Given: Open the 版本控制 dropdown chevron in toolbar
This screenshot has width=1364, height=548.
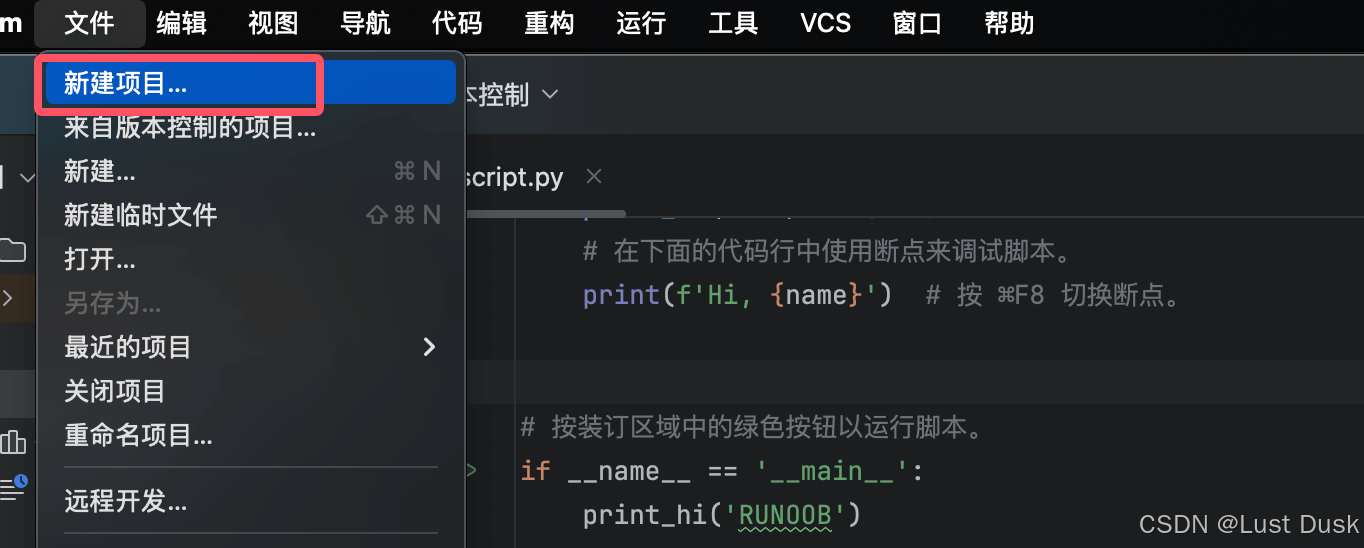Looking at the screenshot, I should pyautogui.click(x=549, y=95).
